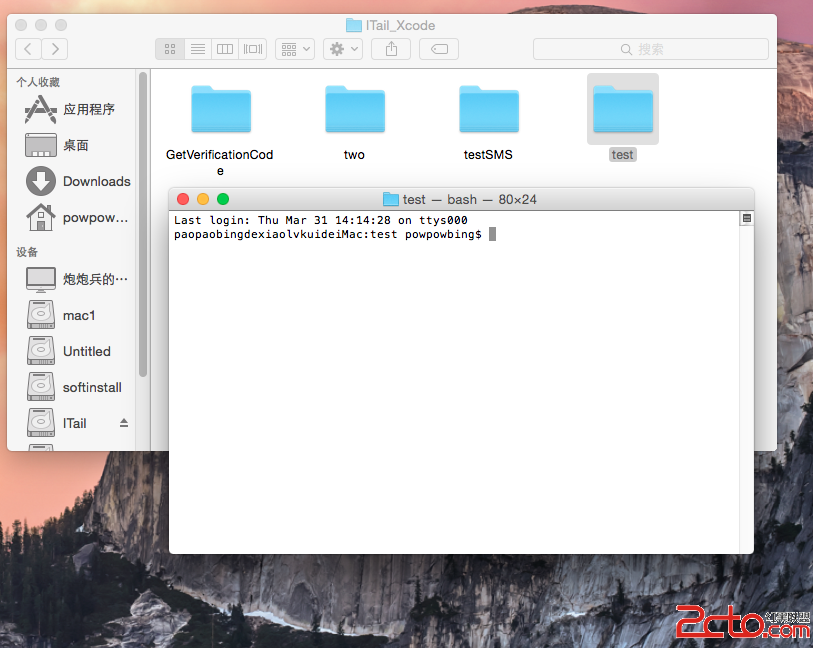Switch to icon view in Finder
The height and width of the screenshot is (648, 813).
169,48
